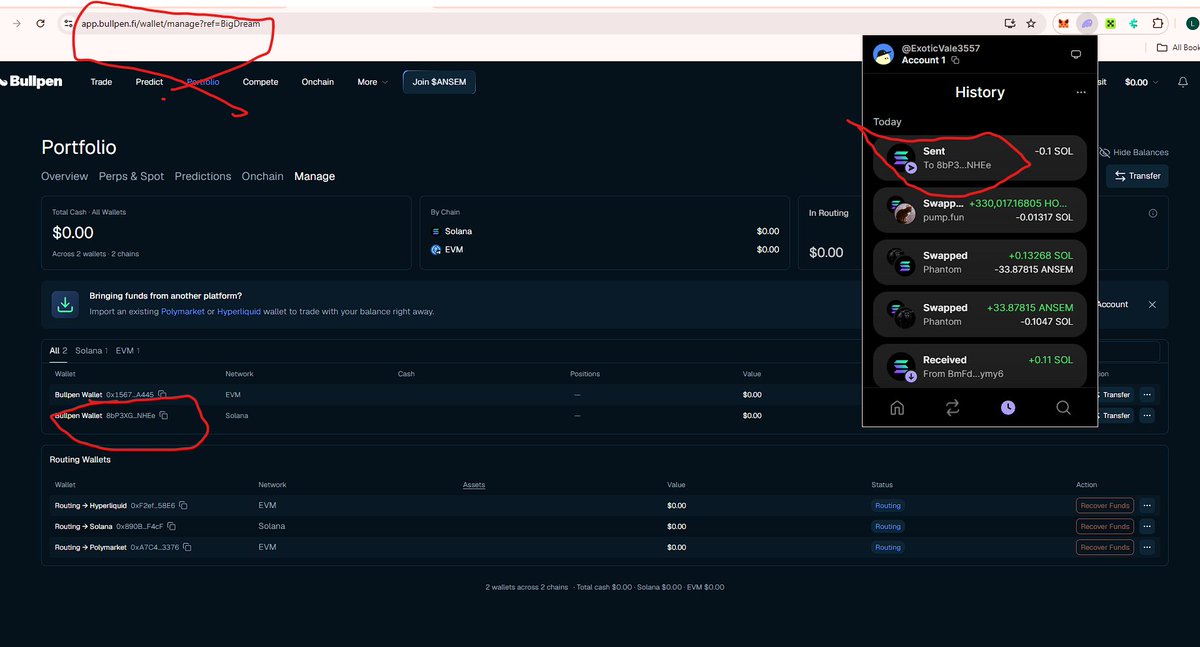Open Phantom swap tab icon
The width and height of the screenshot is (1200, 647).
click(x=952, y=407)
